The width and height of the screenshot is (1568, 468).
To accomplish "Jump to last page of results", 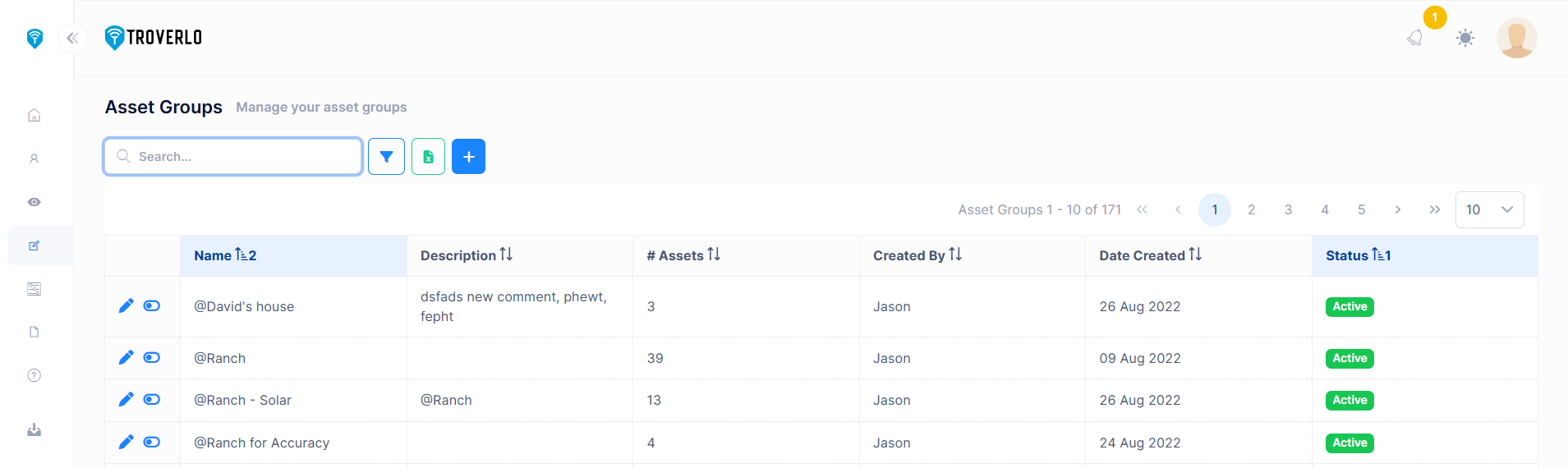I will pyautogui.click(x=1434, y=209).
